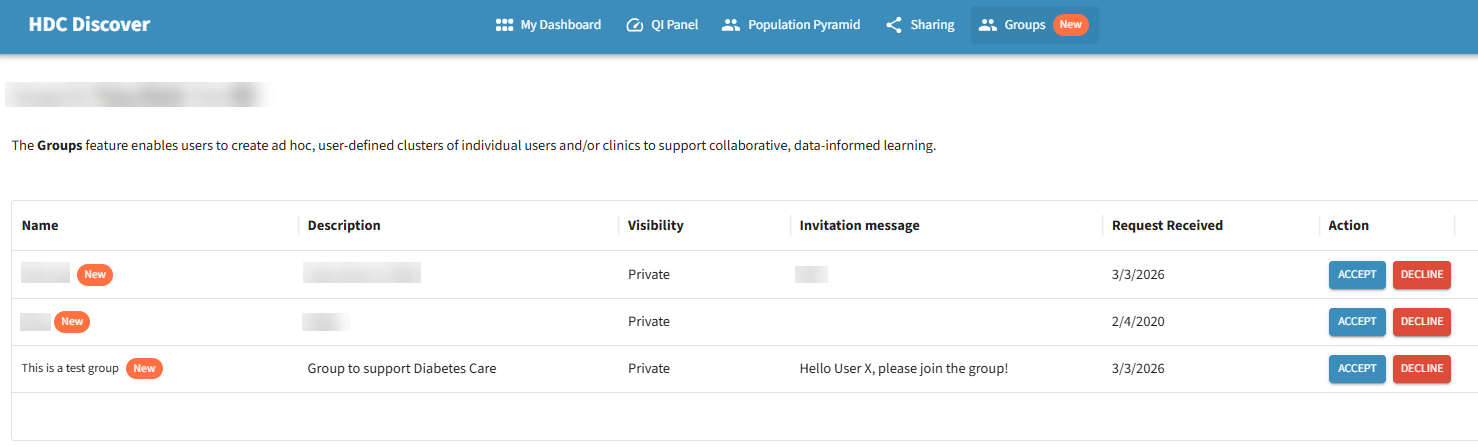Decline the 'This is a test group' invitation

(x=1421, y=368)
